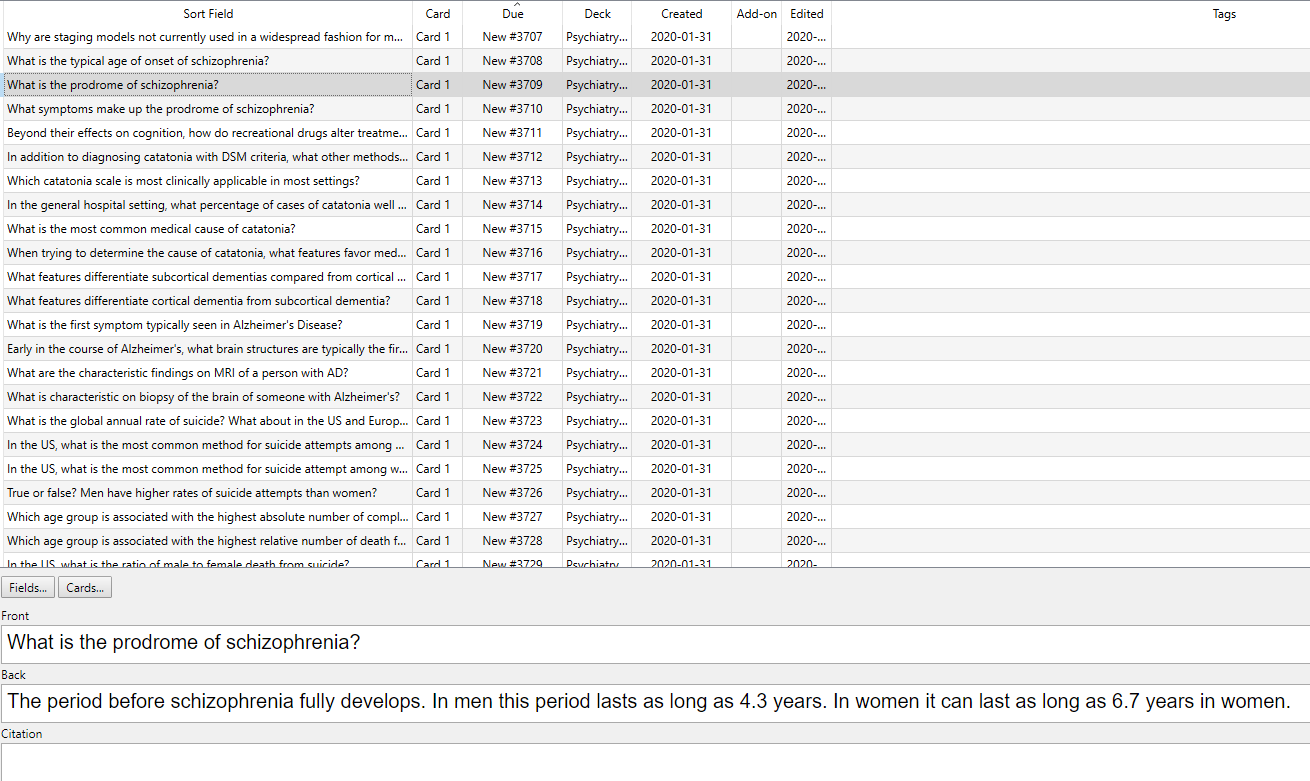The width and height of the screenshot is (1310, 781).
Task: Click the Deck column header
Action: (x=597, y=14)
